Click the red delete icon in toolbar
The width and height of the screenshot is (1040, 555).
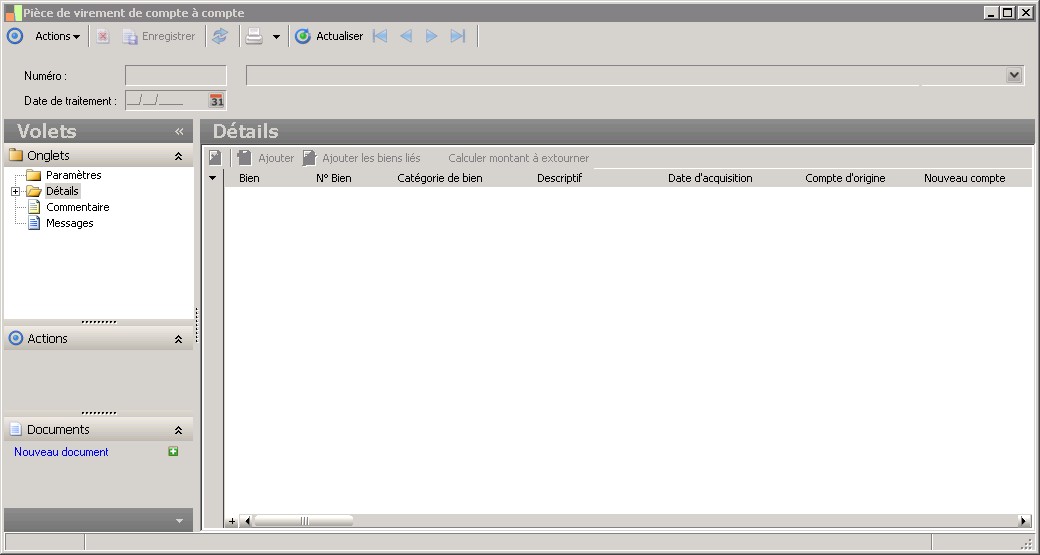(103, 36)
